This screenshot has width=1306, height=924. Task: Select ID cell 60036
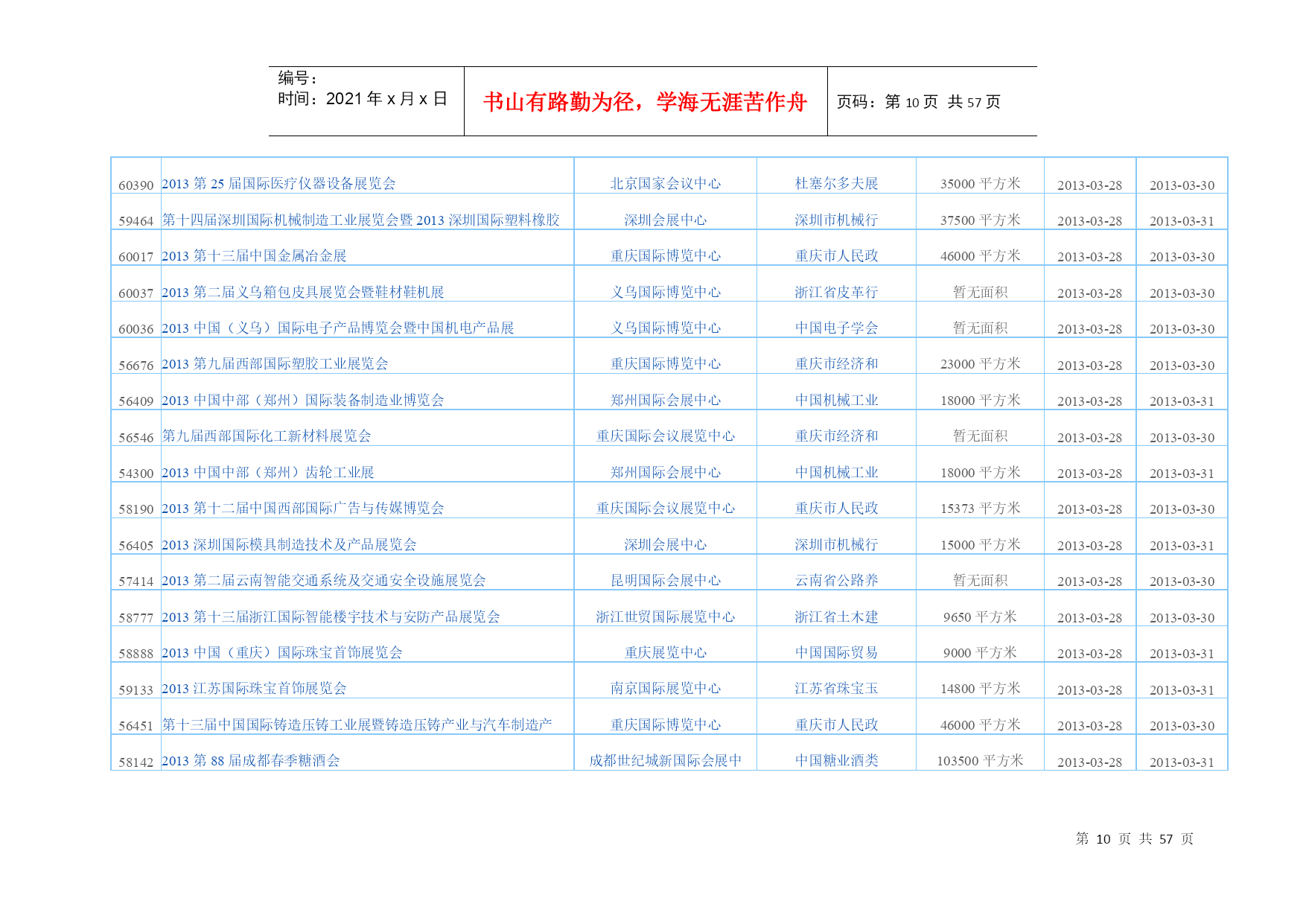tap(136, 329)
